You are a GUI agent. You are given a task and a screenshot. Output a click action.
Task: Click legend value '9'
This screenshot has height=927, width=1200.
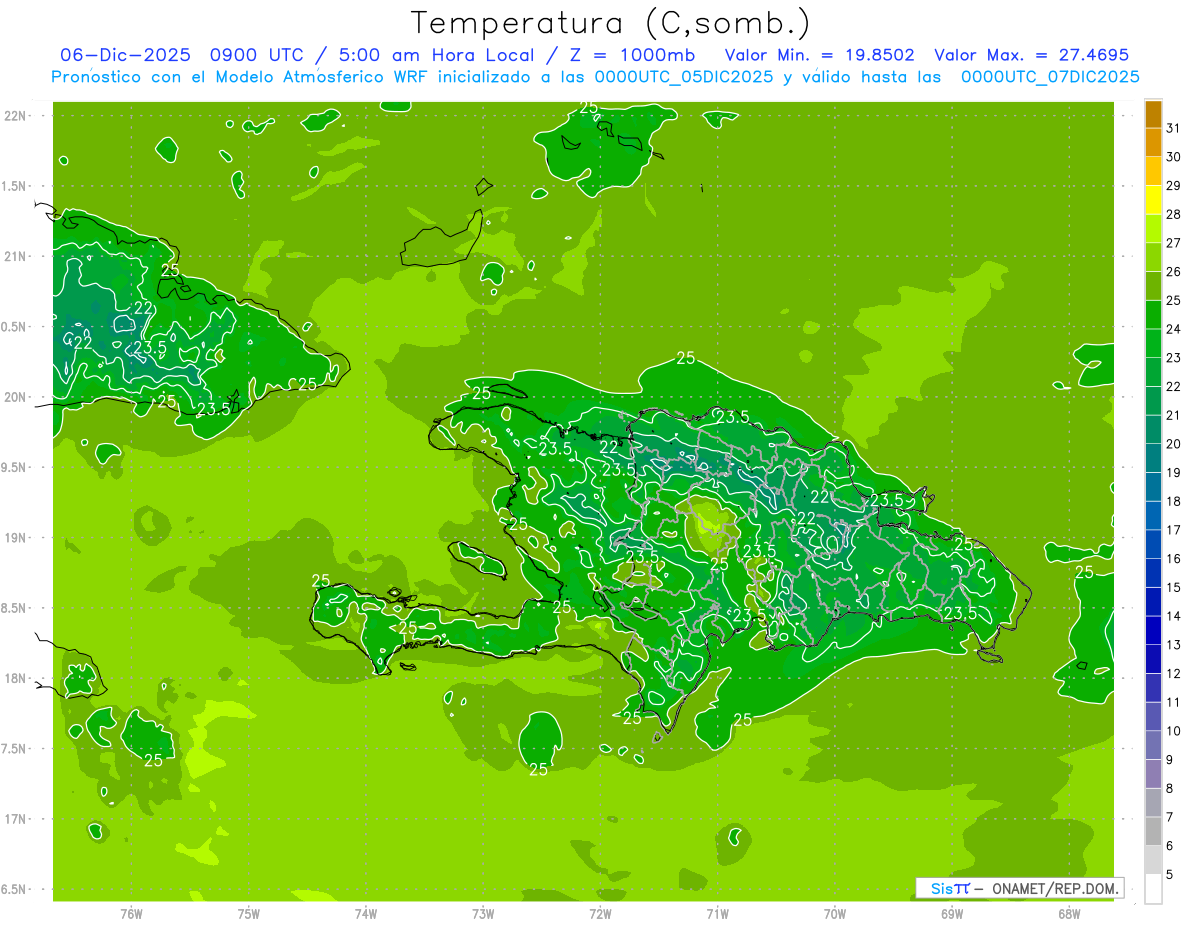pyautogui.click(x=1170, y=760)
